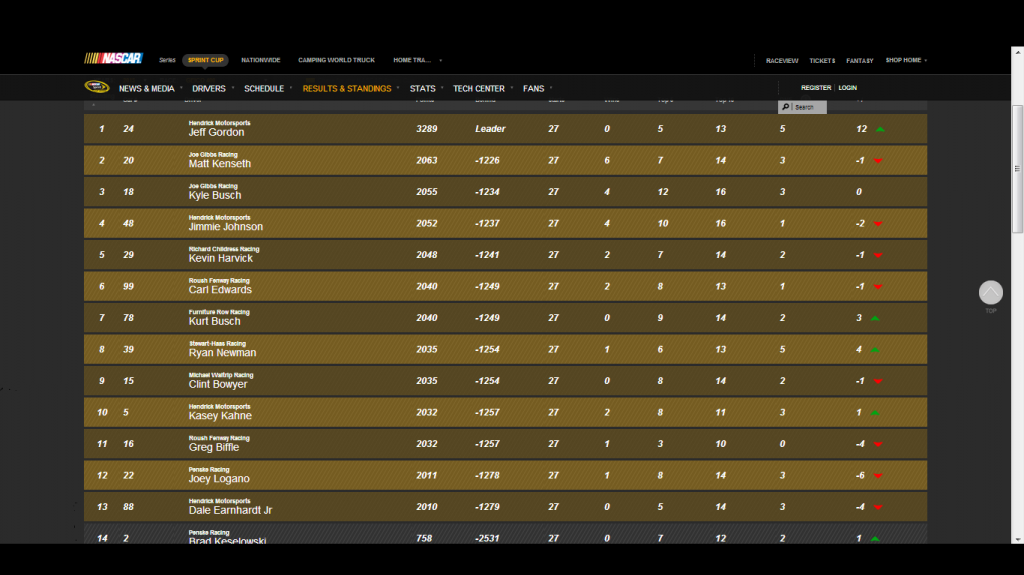Expand the Shop Home dropdown
Image resolution: width=1024 pixels, height=575 pixels.
905,60
